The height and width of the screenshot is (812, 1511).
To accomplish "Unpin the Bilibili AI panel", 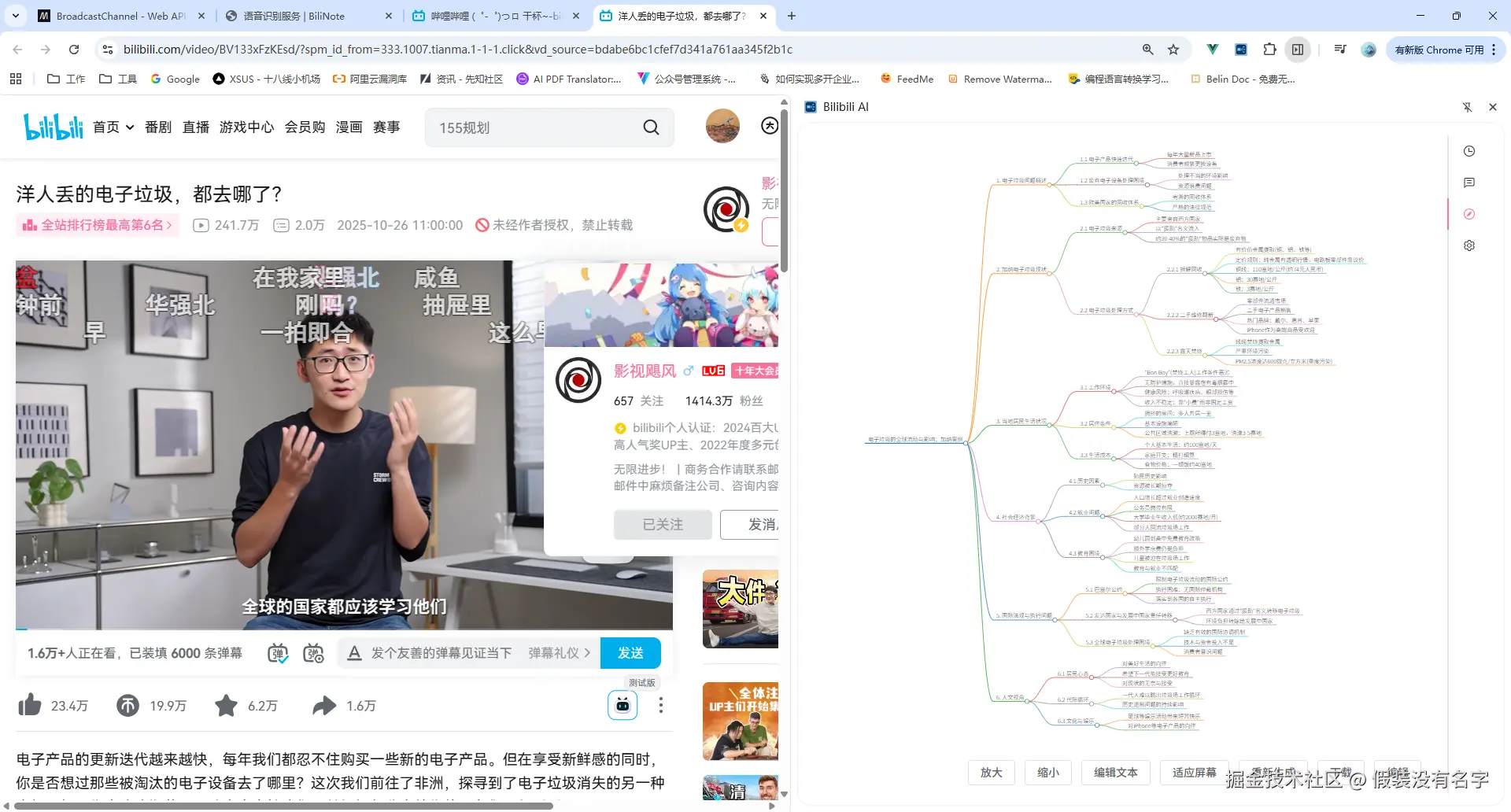I will 1467,107.
